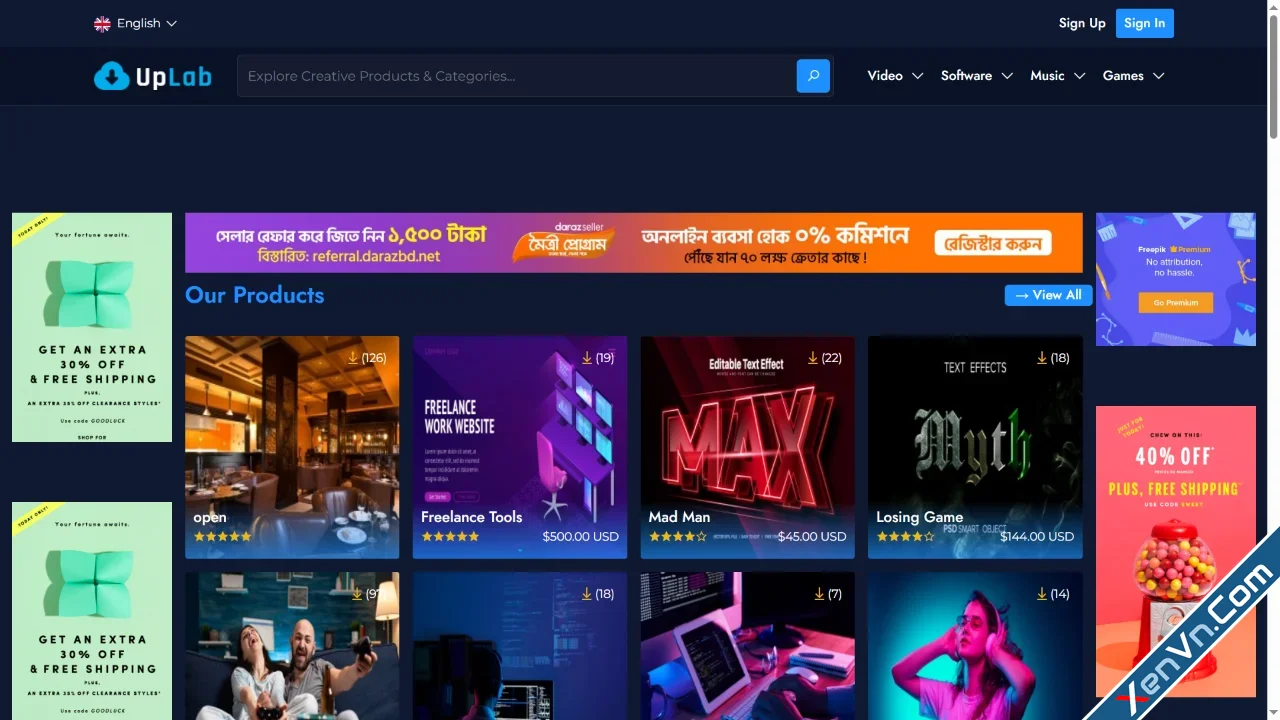Click the download icon on the Losing Game card

[x=1041, y=357]
